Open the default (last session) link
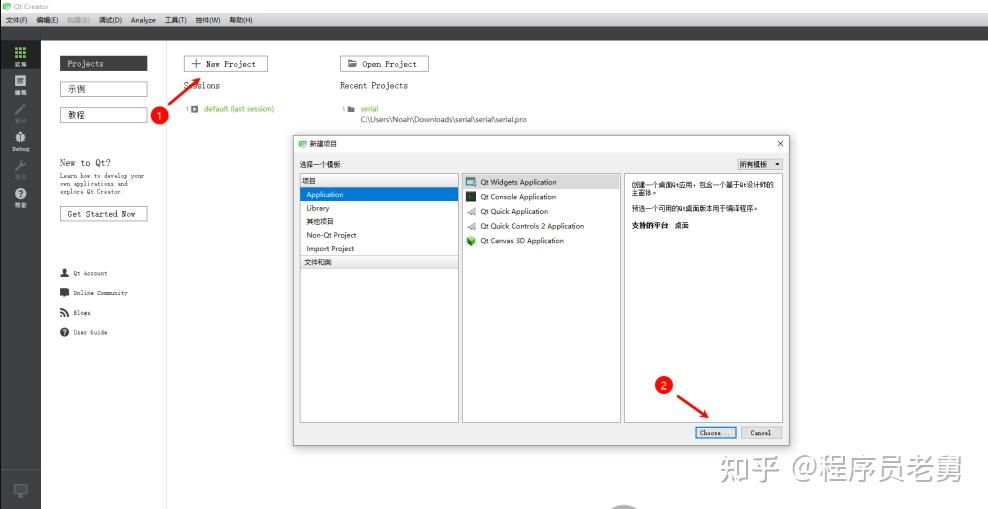The image size is (988, 509). [239, 109]
